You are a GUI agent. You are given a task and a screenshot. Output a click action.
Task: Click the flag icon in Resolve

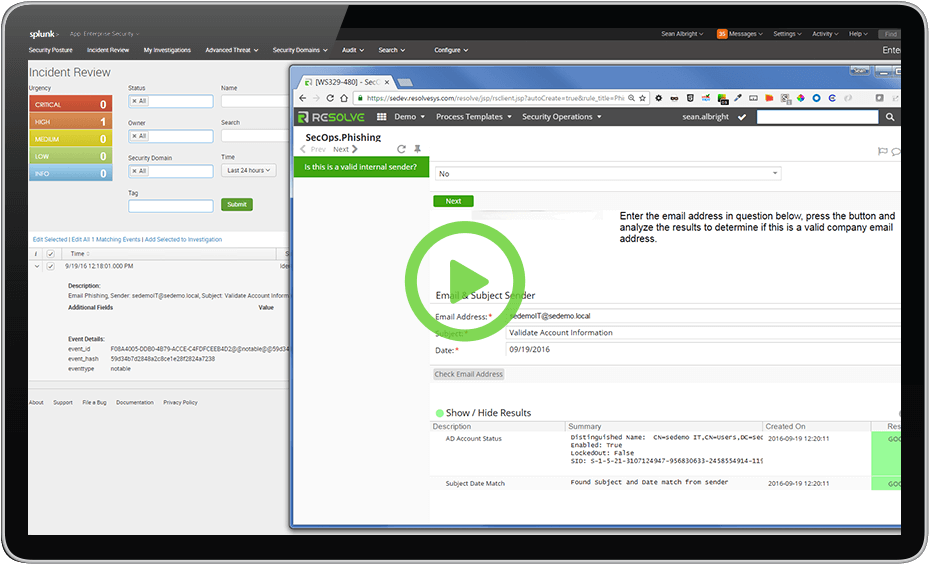(882, 152)
